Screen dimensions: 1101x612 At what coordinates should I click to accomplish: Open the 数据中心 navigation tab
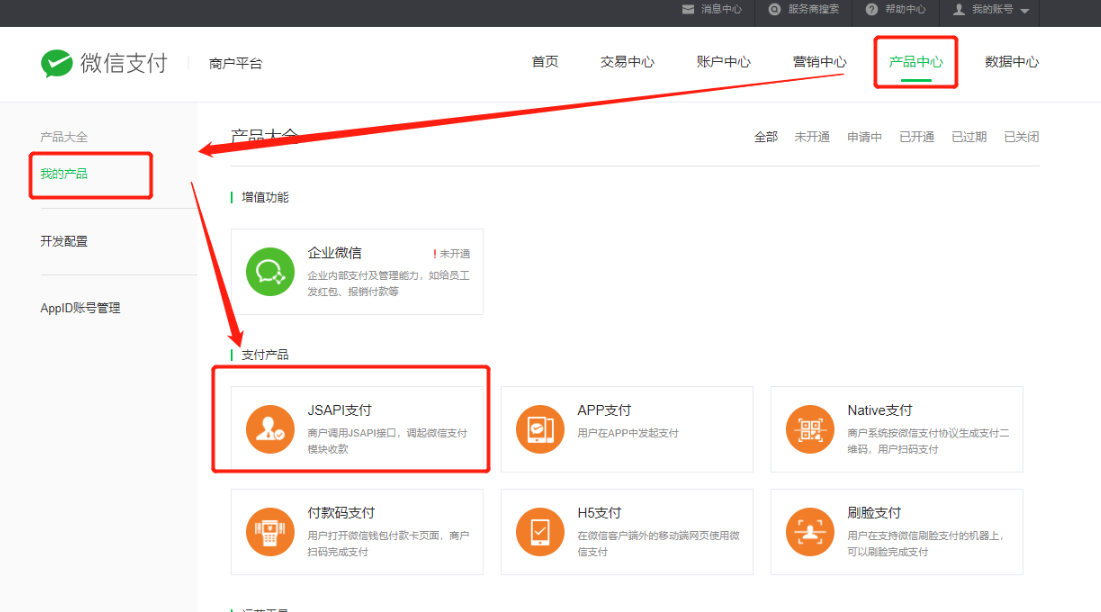pos(1011,62)
